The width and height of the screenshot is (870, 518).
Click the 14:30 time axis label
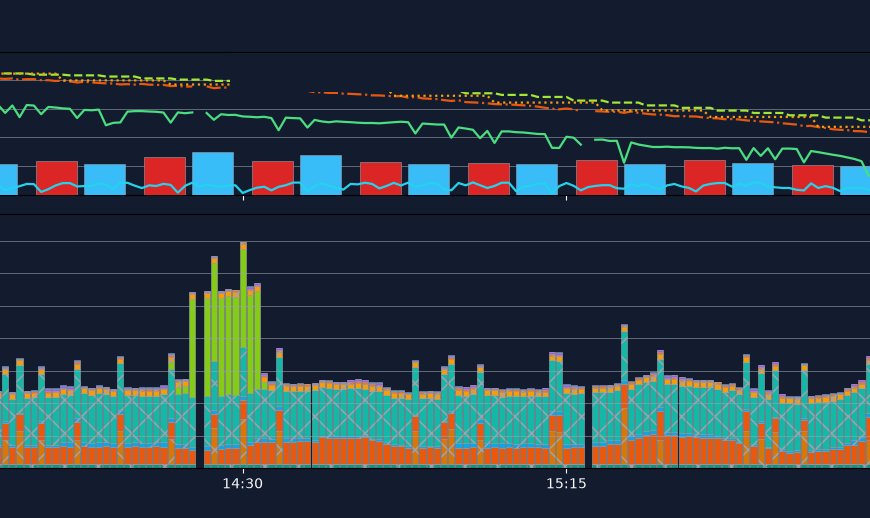tap(242, 484)
